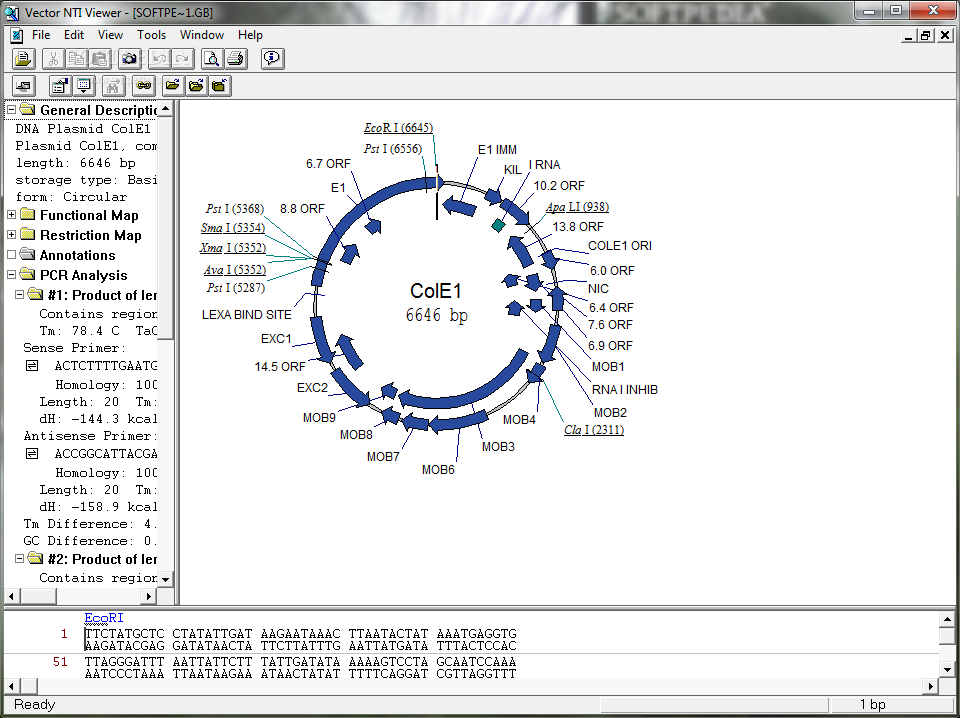
Task: Click first base of sequence line 1
Action: 88,634
